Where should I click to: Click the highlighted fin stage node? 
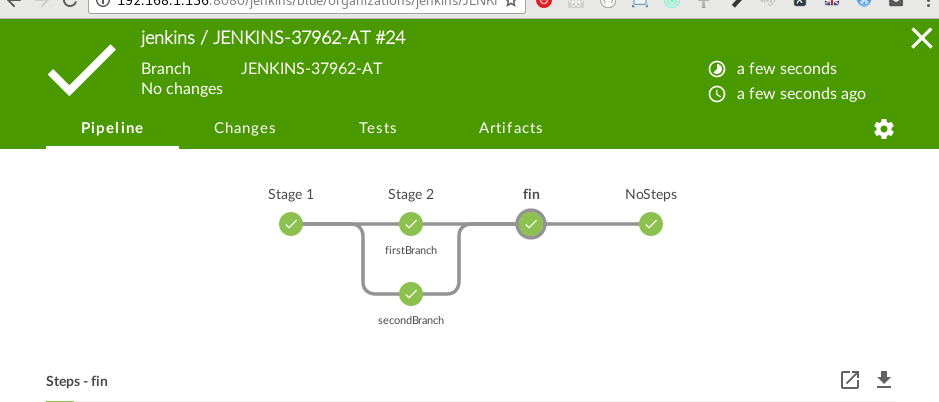531,224
